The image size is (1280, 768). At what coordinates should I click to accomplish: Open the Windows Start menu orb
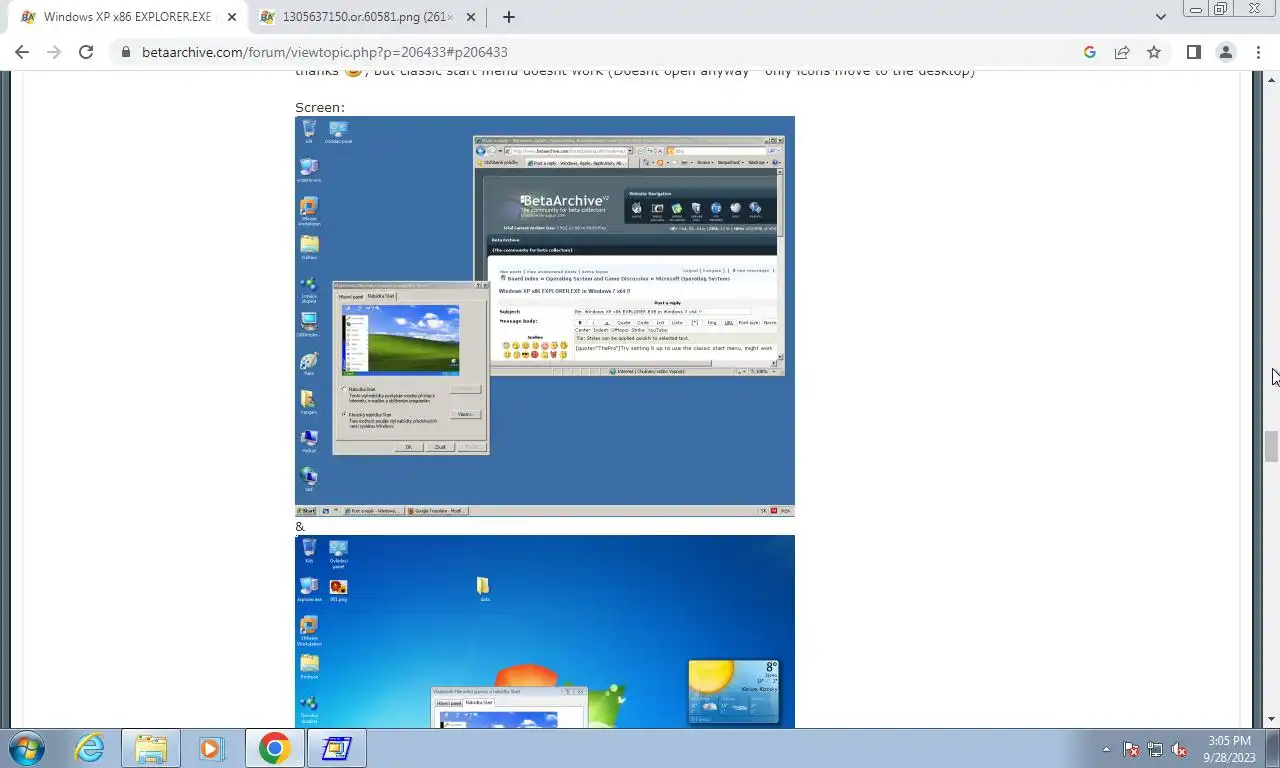tap(25, 748)
